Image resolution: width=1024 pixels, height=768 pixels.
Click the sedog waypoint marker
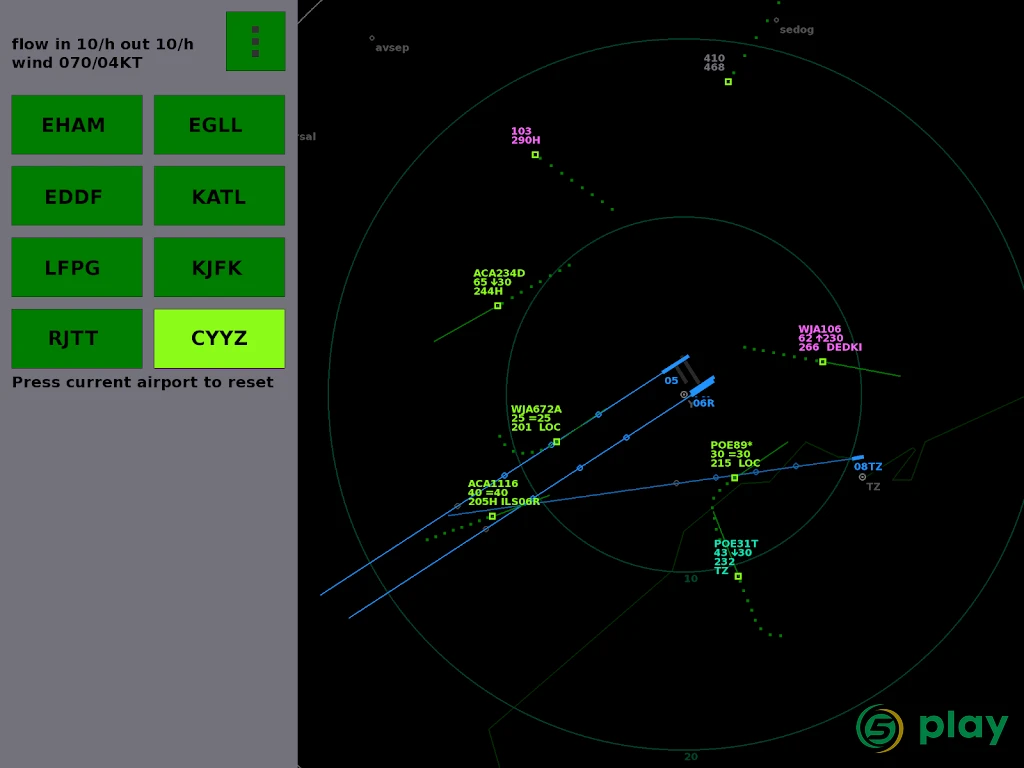[776, 20]
